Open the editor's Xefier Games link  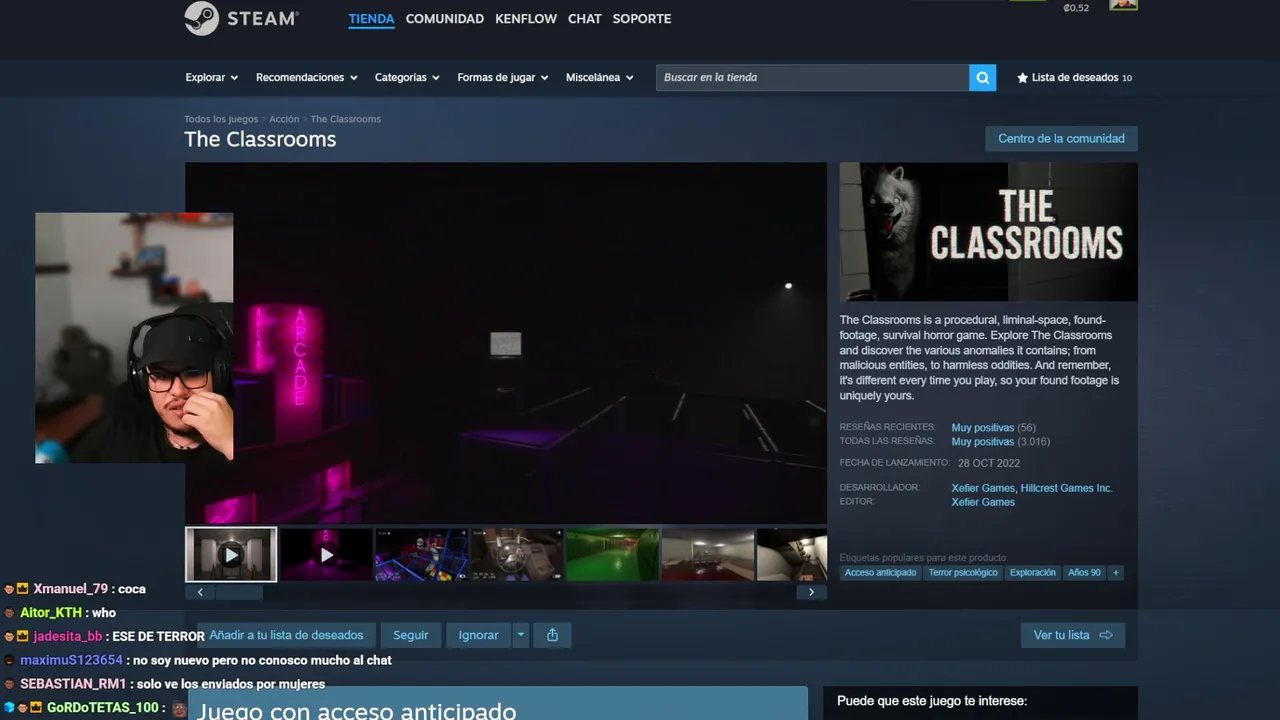[x=983, y=503]
